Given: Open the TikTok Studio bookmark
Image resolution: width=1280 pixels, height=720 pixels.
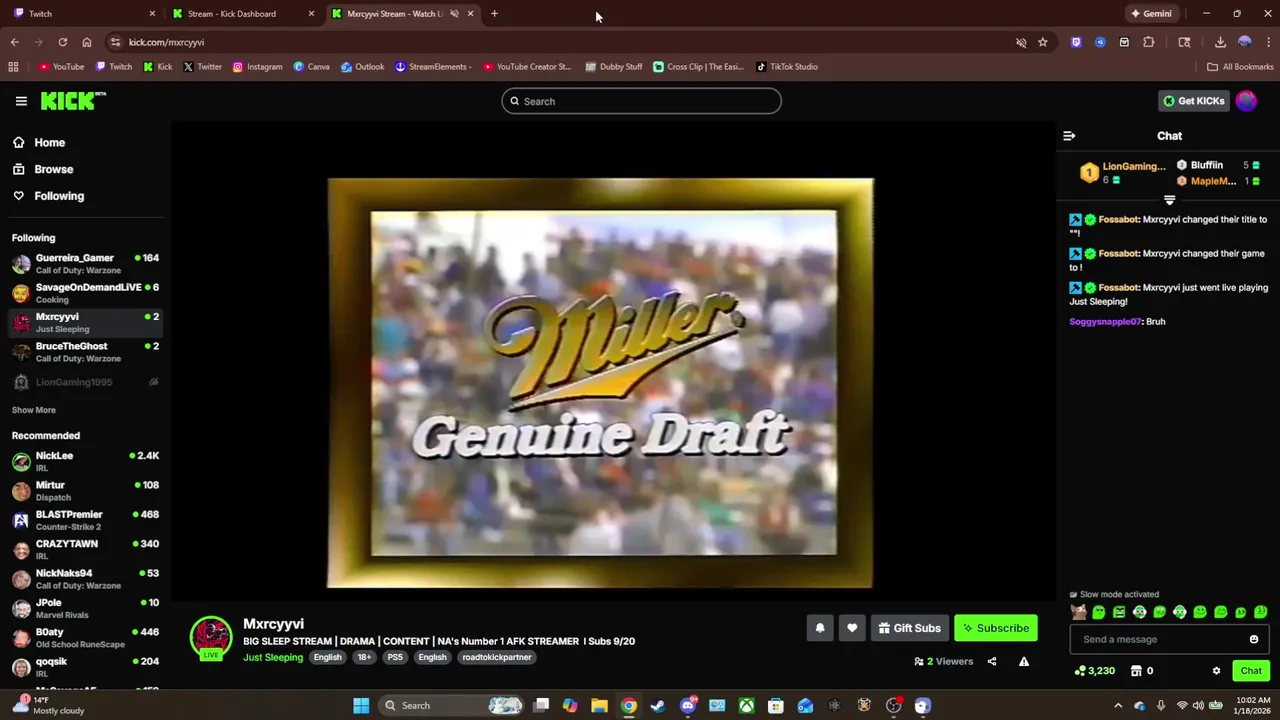Looking at the screenshot, I should point(787,67).
